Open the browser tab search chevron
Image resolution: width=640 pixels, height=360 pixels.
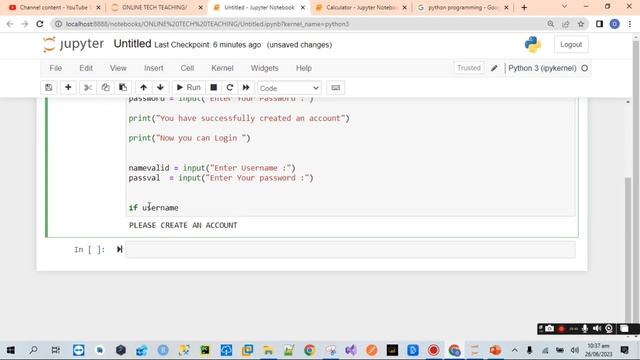click(x=564, y=7)
